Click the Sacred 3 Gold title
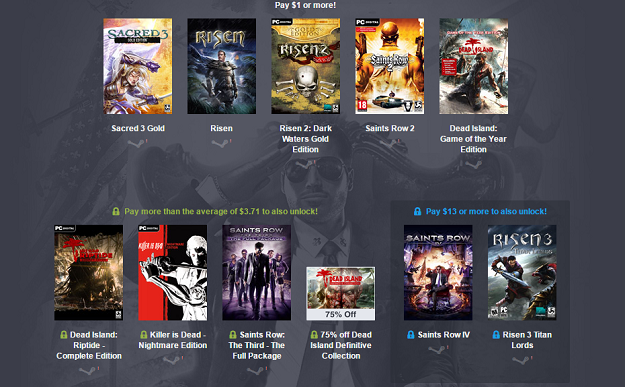The width and height of the screenshot is (625, 387). click(x=138, y=128)
